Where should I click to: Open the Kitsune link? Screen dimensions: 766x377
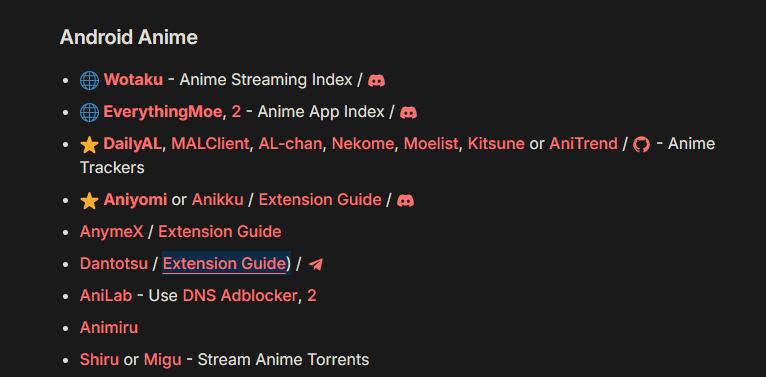tap(496, 144)
